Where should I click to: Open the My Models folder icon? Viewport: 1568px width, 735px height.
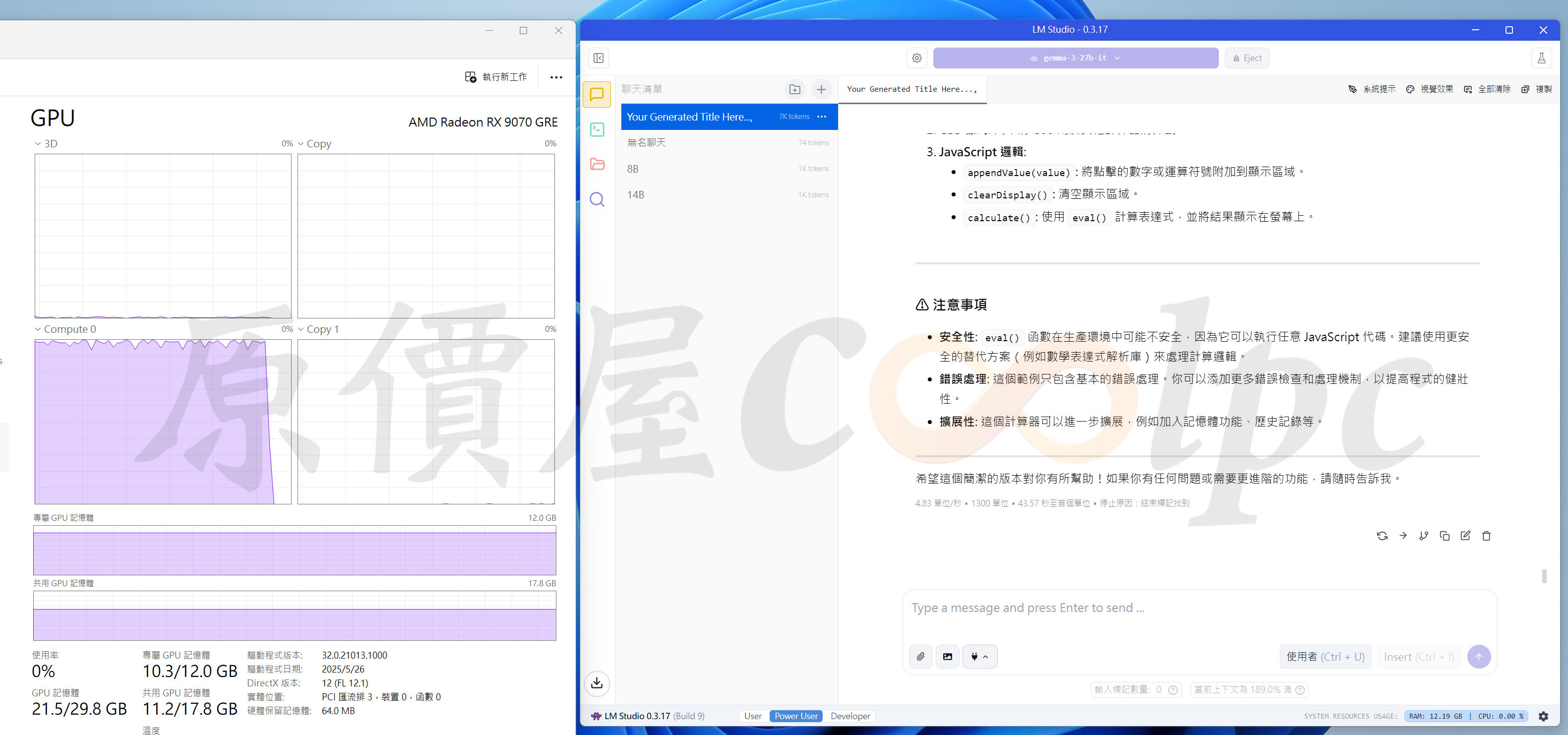(597, 164)
